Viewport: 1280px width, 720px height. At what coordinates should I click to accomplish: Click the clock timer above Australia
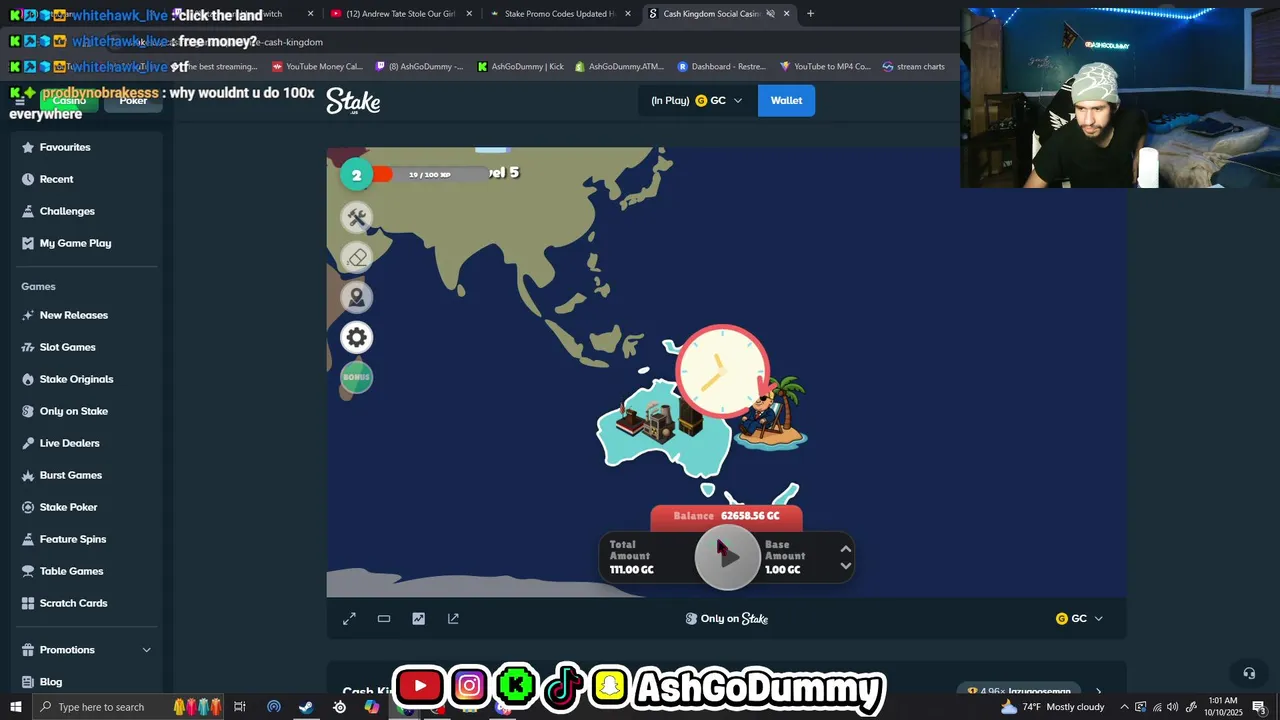pyautogui.click(x=722, y=371)
